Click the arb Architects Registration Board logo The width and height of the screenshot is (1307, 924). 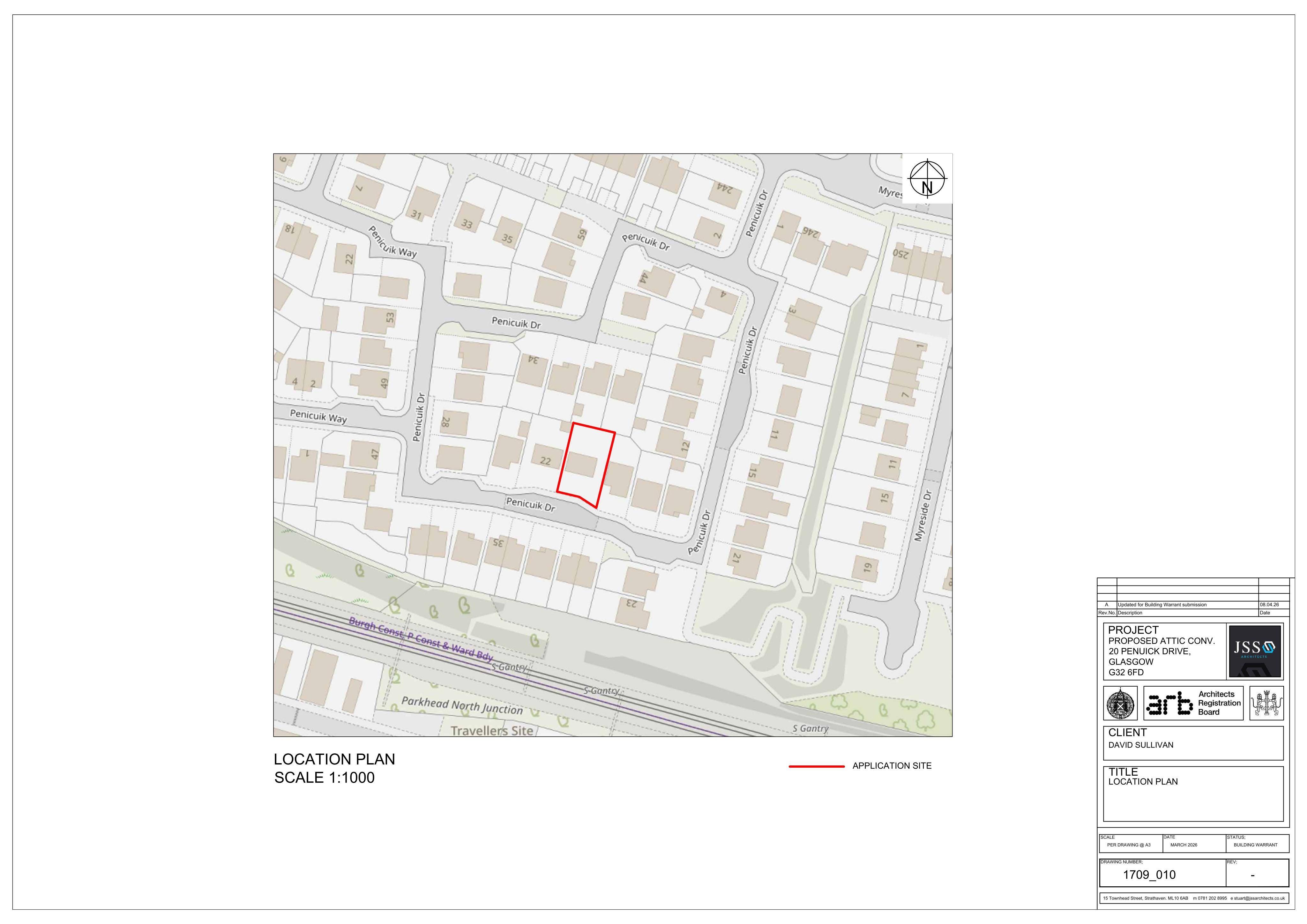(1193, 703)
